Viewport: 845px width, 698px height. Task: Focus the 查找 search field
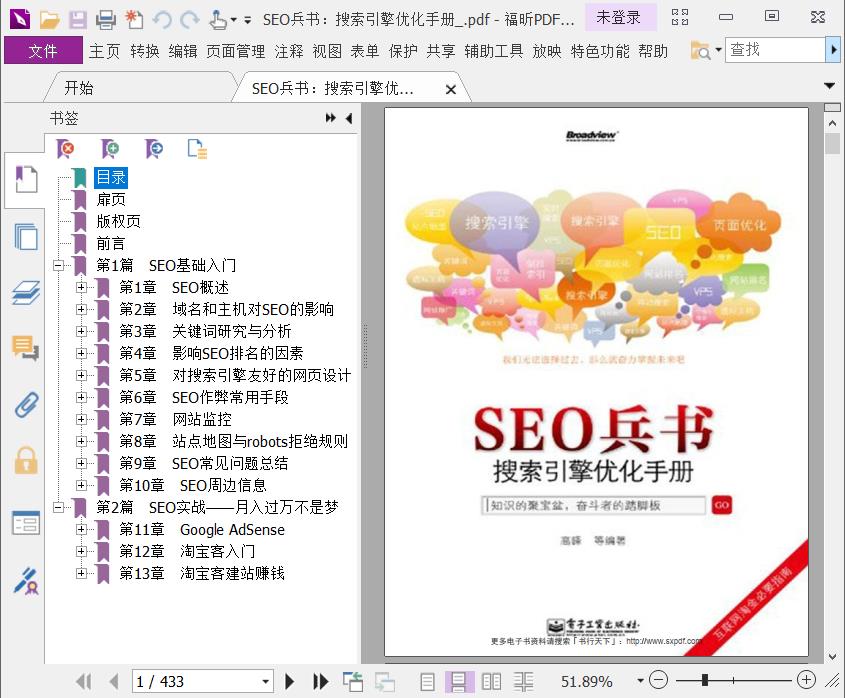[x=775, y=50]
